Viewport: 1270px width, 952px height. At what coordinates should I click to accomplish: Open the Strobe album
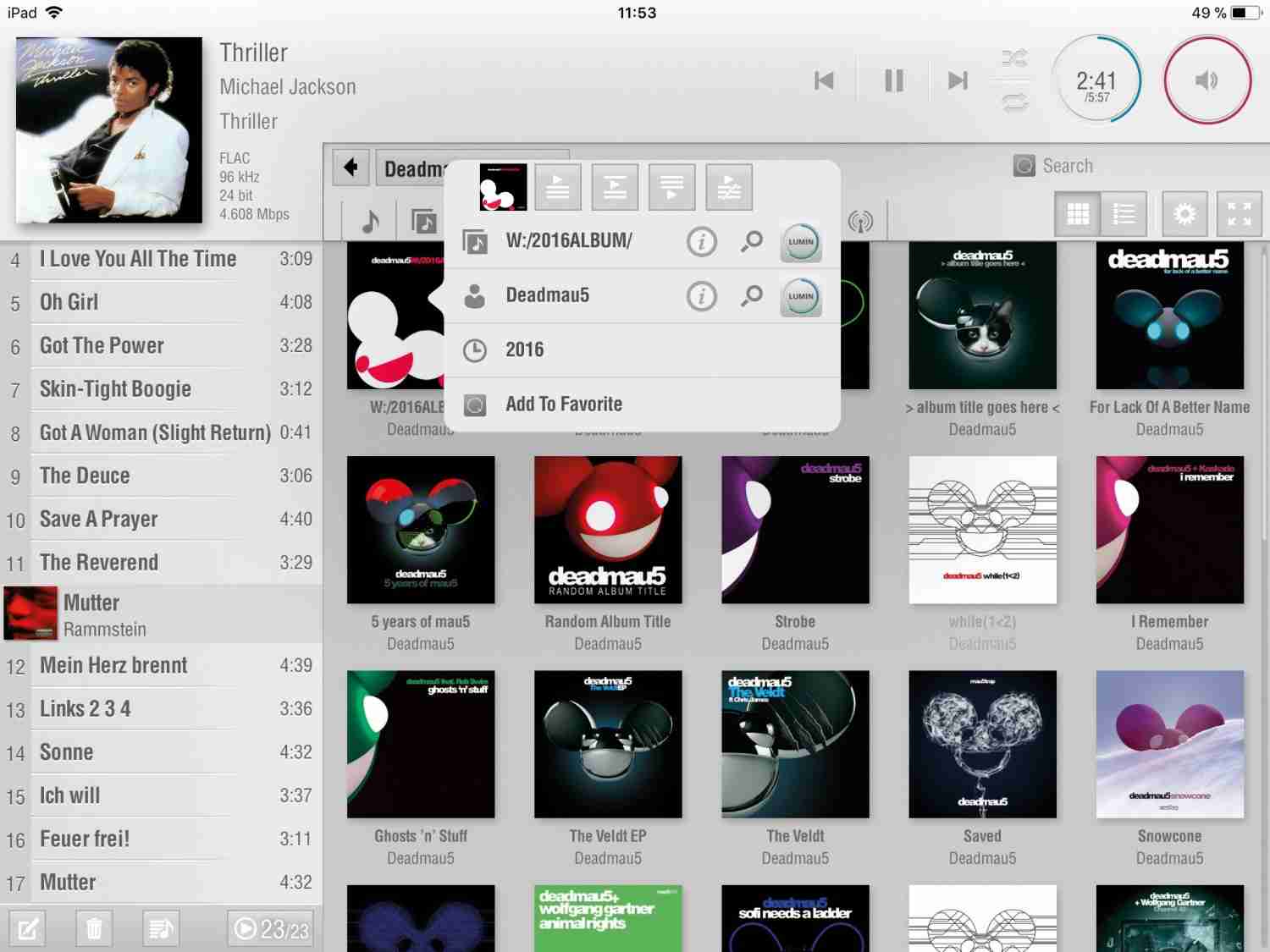coord(795,530)
